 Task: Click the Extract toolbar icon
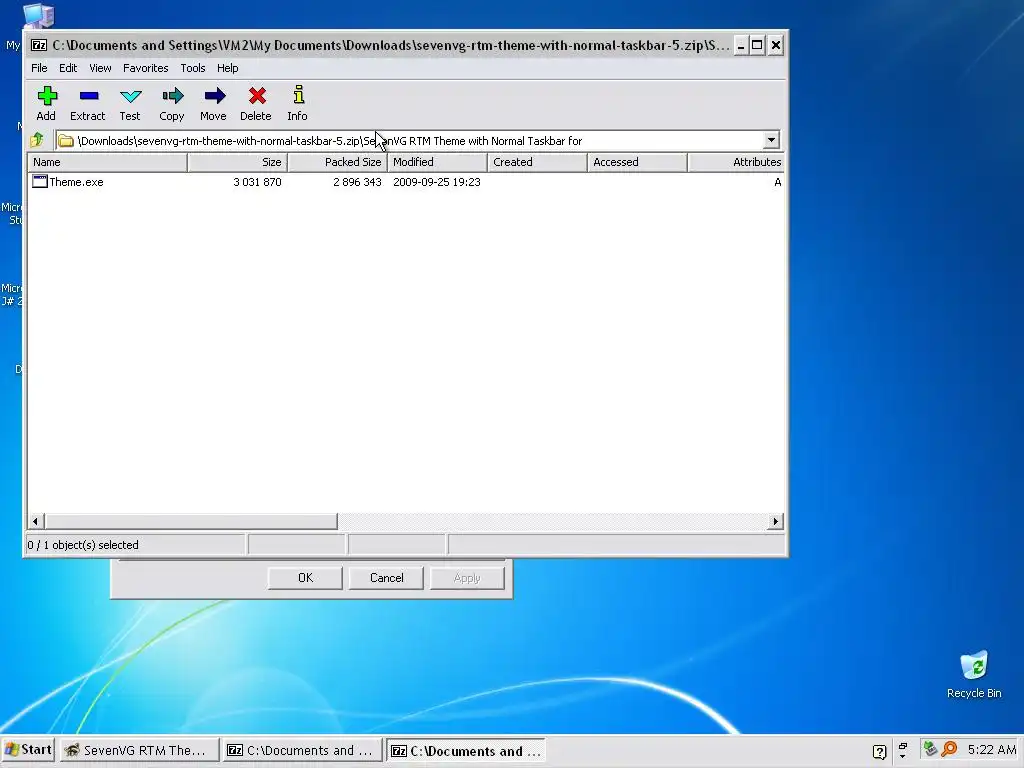point(88,96)
